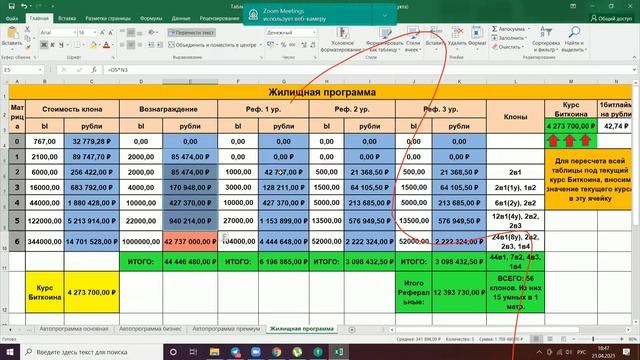The width and height of the screenshot is (640, 360).
Task: Toggle center horizontal alignment
Action: coord(131,45)
